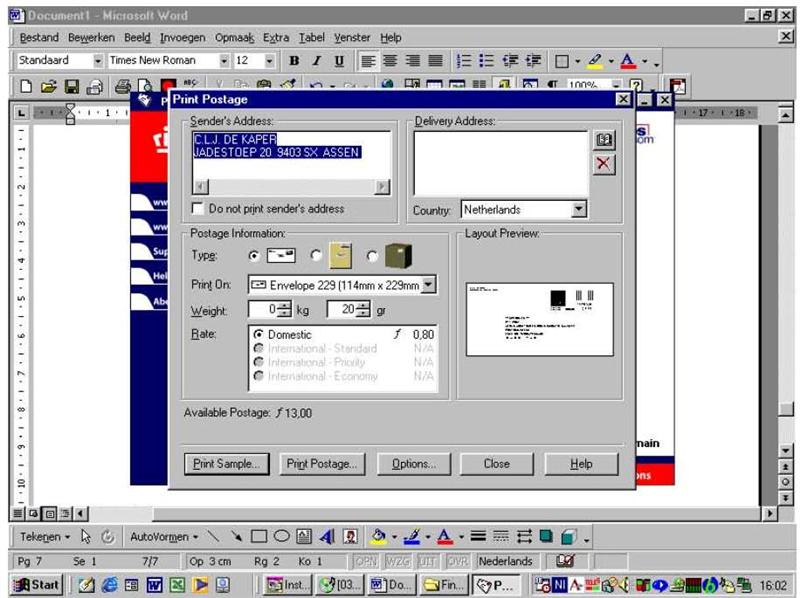The image size is (800, 598).
Task: Insert WordArt from the drawing toolbar
Action: point(327,536)
